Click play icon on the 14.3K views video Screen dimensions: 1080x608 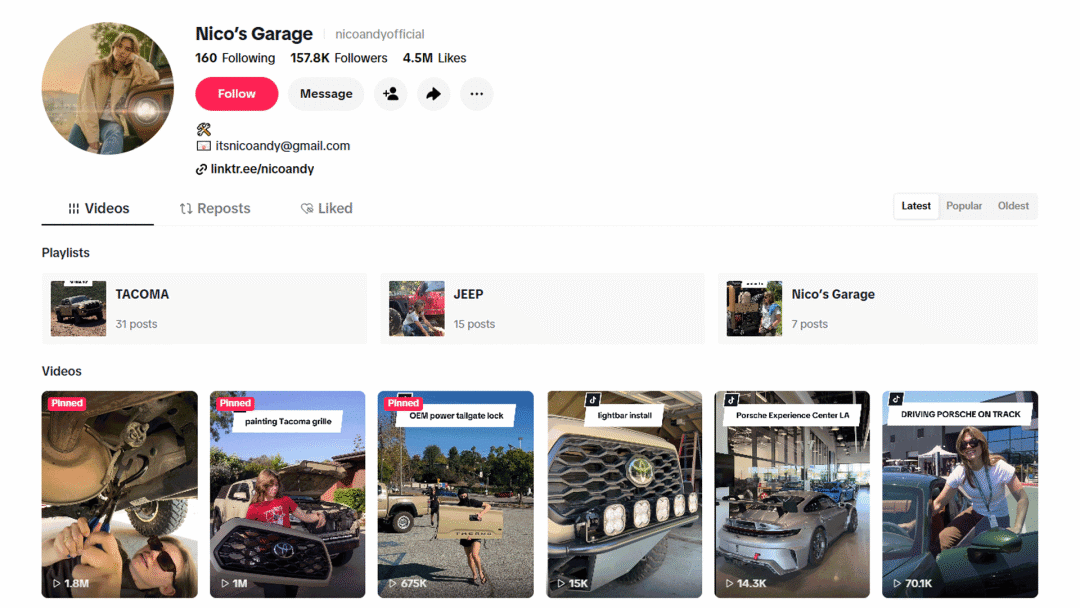point(729,583)
